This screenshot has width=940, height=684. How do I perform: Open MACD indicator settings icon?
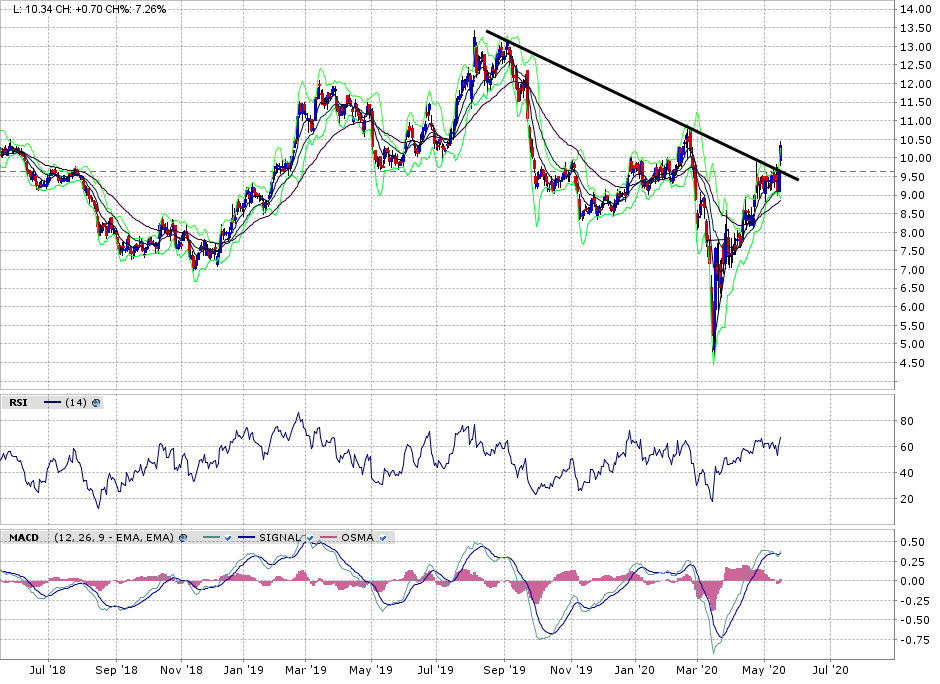coord(183,538)
